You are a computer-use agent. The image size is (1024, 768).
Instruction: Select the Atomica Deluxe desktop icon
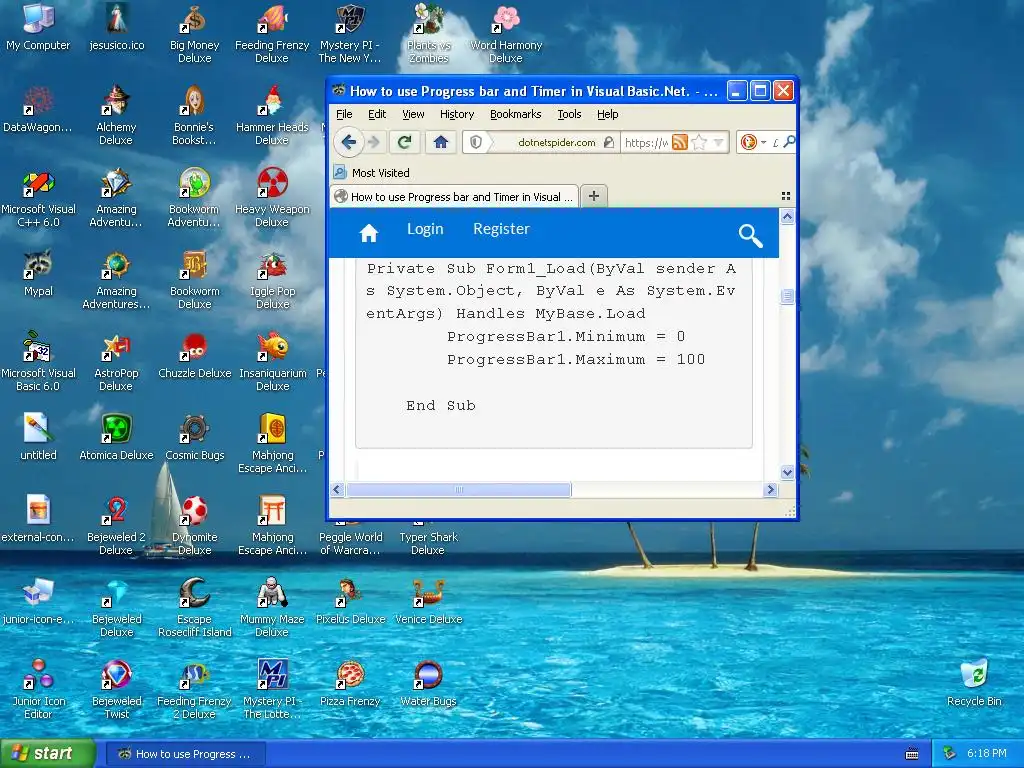coord(116,437)
